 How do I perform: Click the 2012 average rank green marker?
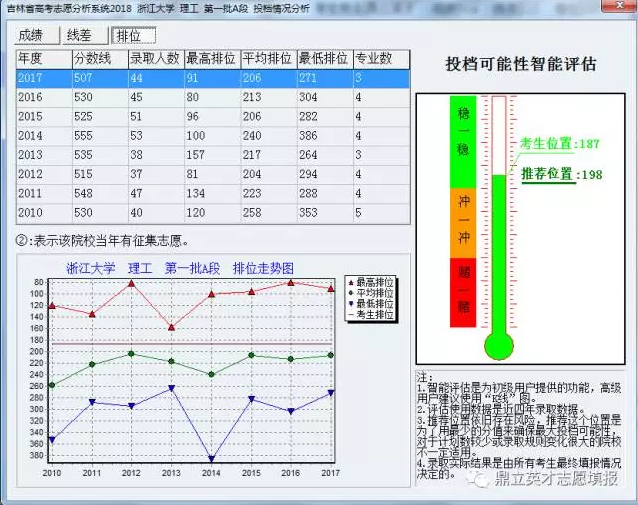131,354
